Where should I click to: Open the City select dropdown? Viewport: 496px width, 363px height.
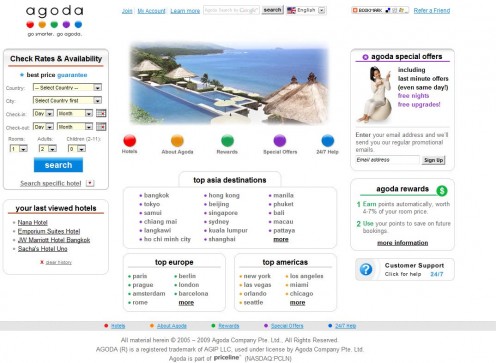tap(67, 100)
